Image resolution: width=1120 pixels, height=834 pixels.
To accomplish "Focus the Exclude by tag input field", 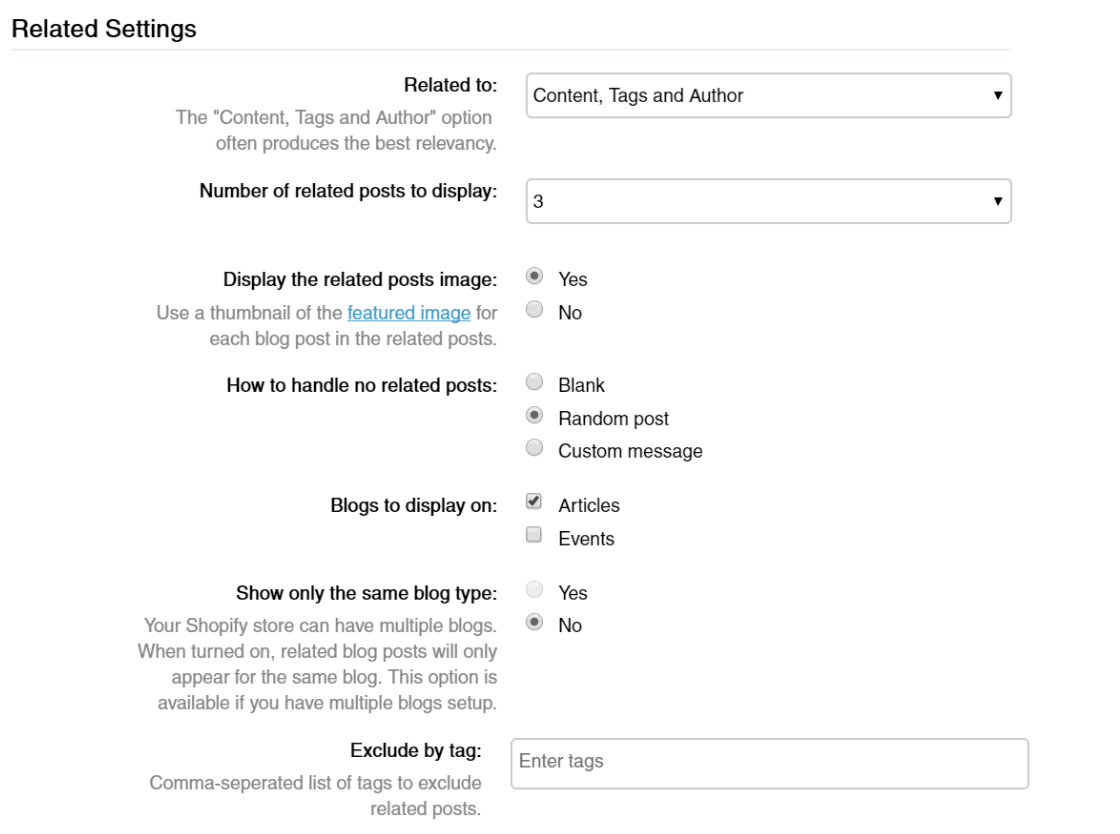I will [x=769, y=764].
